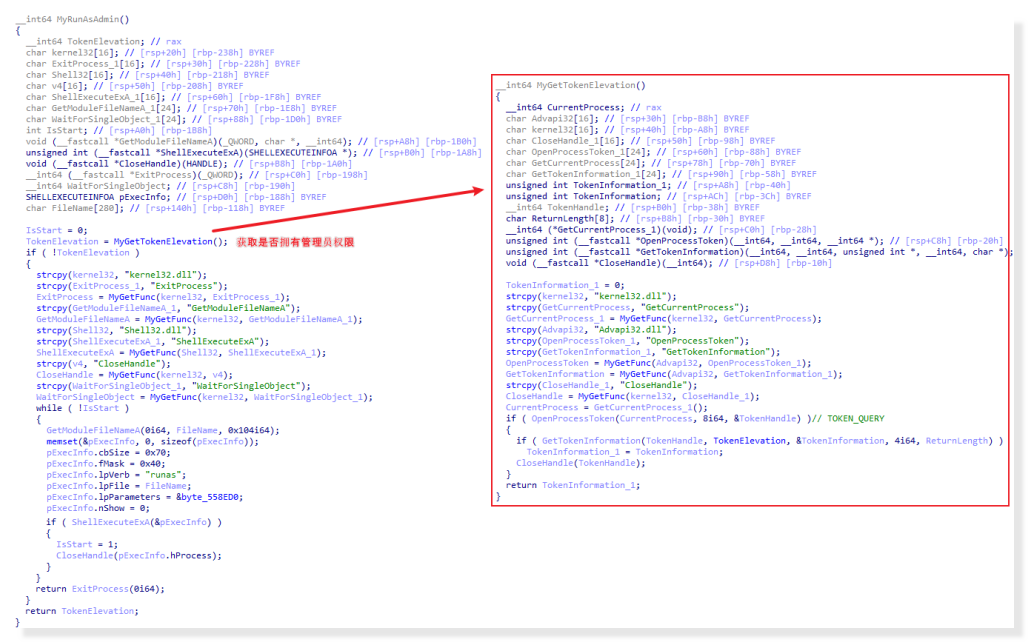Screen dimensions: 1028x642
Task: Click the MyGetTokenElevation() call in left listing
Action: point(170,241)
